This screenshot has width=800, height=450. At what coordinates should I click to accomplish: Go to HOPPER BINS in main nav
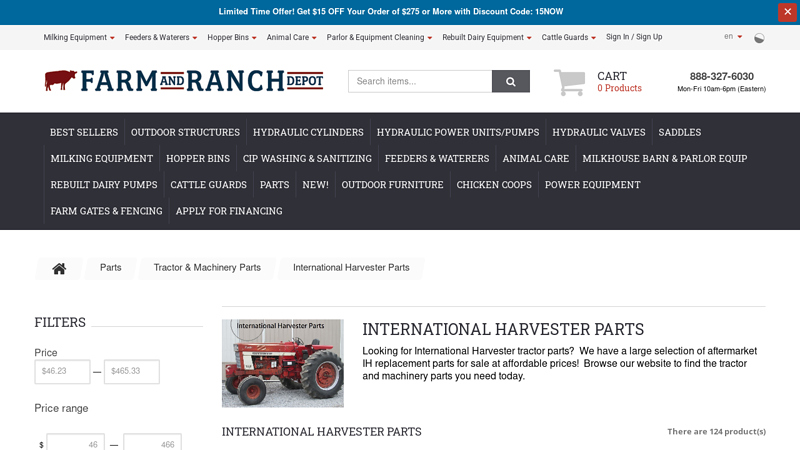pyautogui.click(x=198, y=159)
